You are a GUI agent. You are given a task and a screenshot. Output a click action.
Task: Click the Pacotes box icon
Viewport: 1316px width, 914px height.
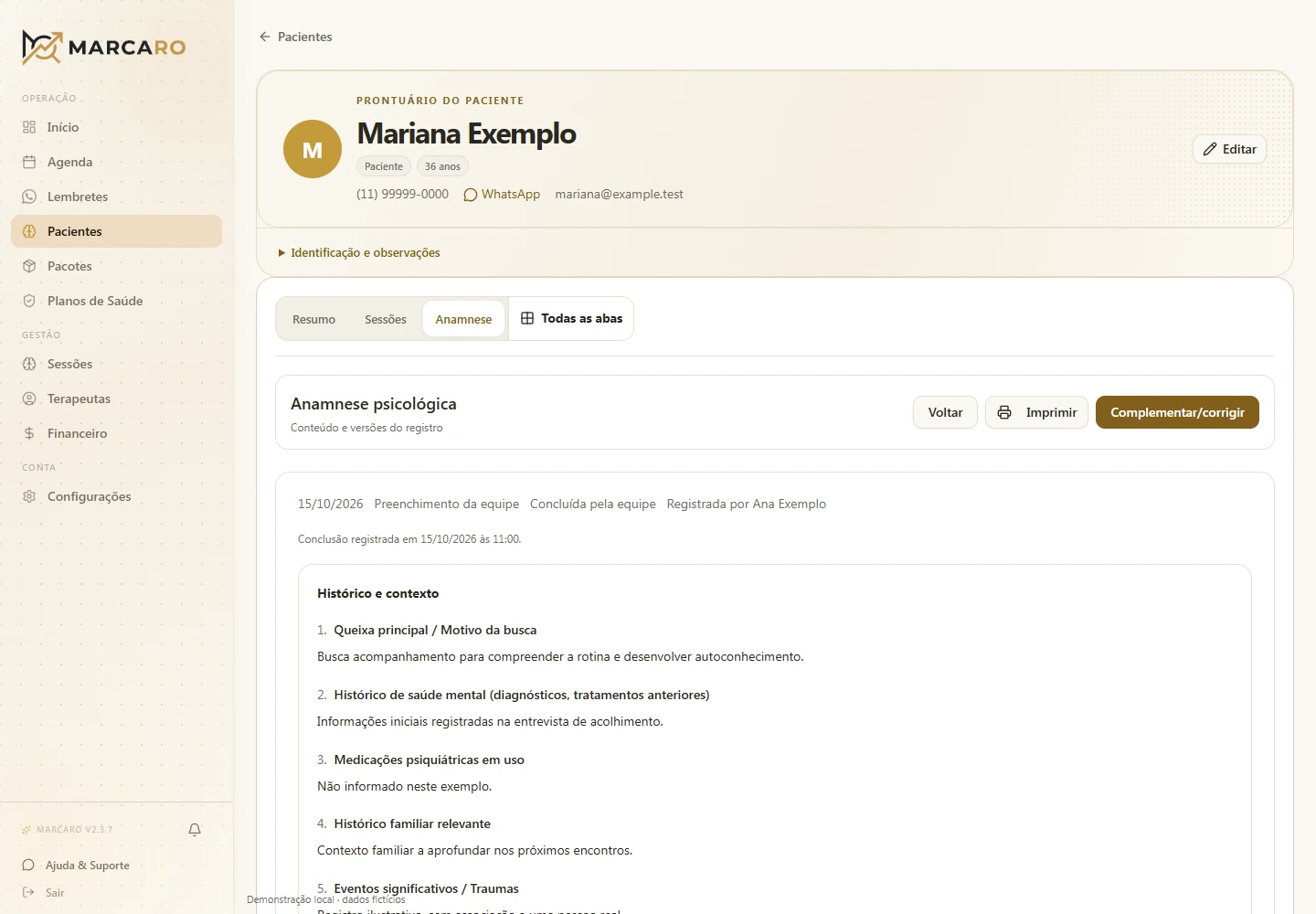pyautogui.click(x=29, y=266)
